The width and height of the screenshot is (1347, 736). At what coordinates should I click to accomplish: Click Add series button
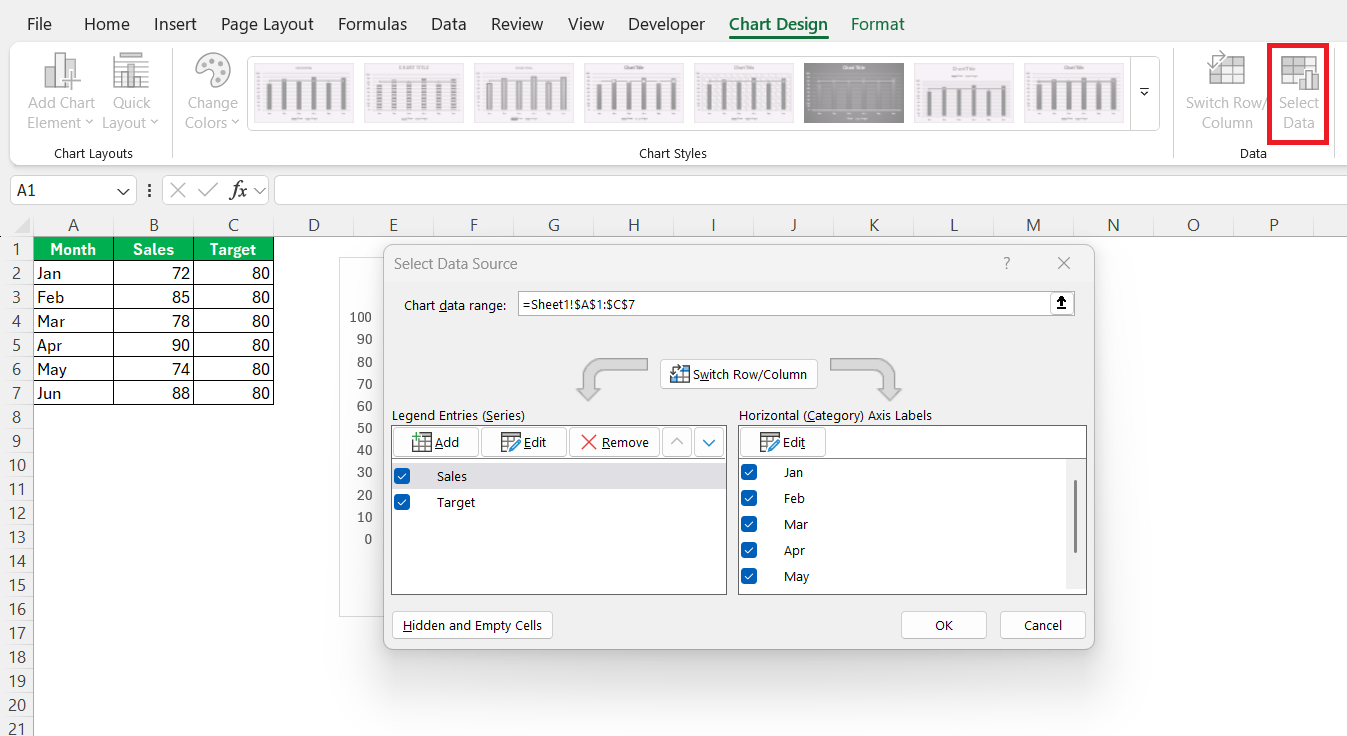click(435, 442)
